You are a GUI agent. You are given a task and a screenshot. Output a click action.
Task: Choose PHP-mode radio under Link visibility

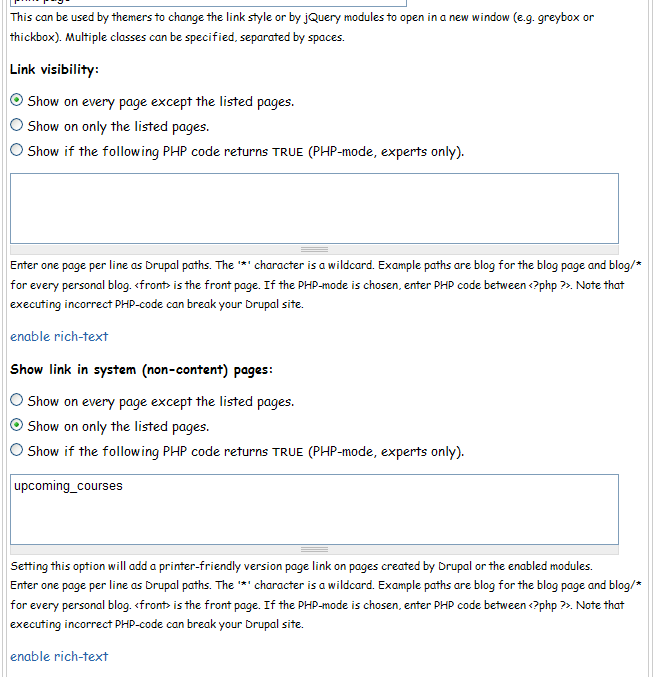[x=16, y=150]
